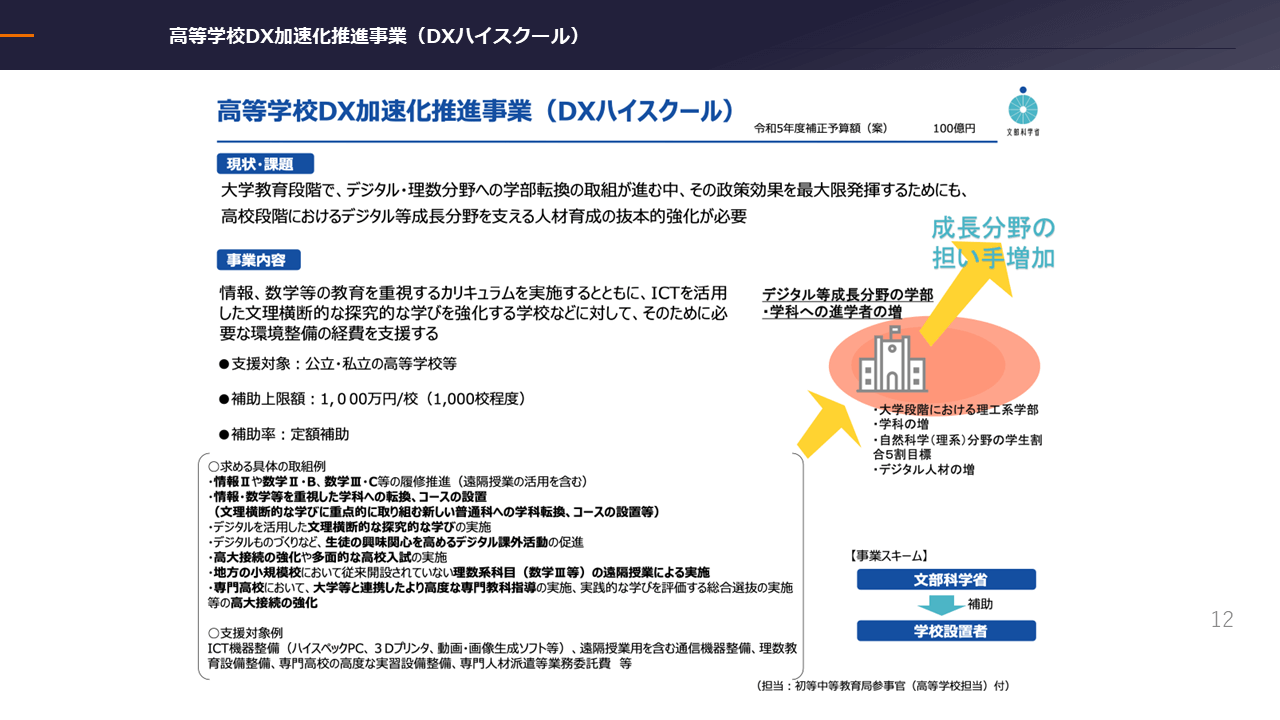Select the 成長分野の担い手増加 teal text
Screen dimensions: 1280x720
click(x=992, y=242)
